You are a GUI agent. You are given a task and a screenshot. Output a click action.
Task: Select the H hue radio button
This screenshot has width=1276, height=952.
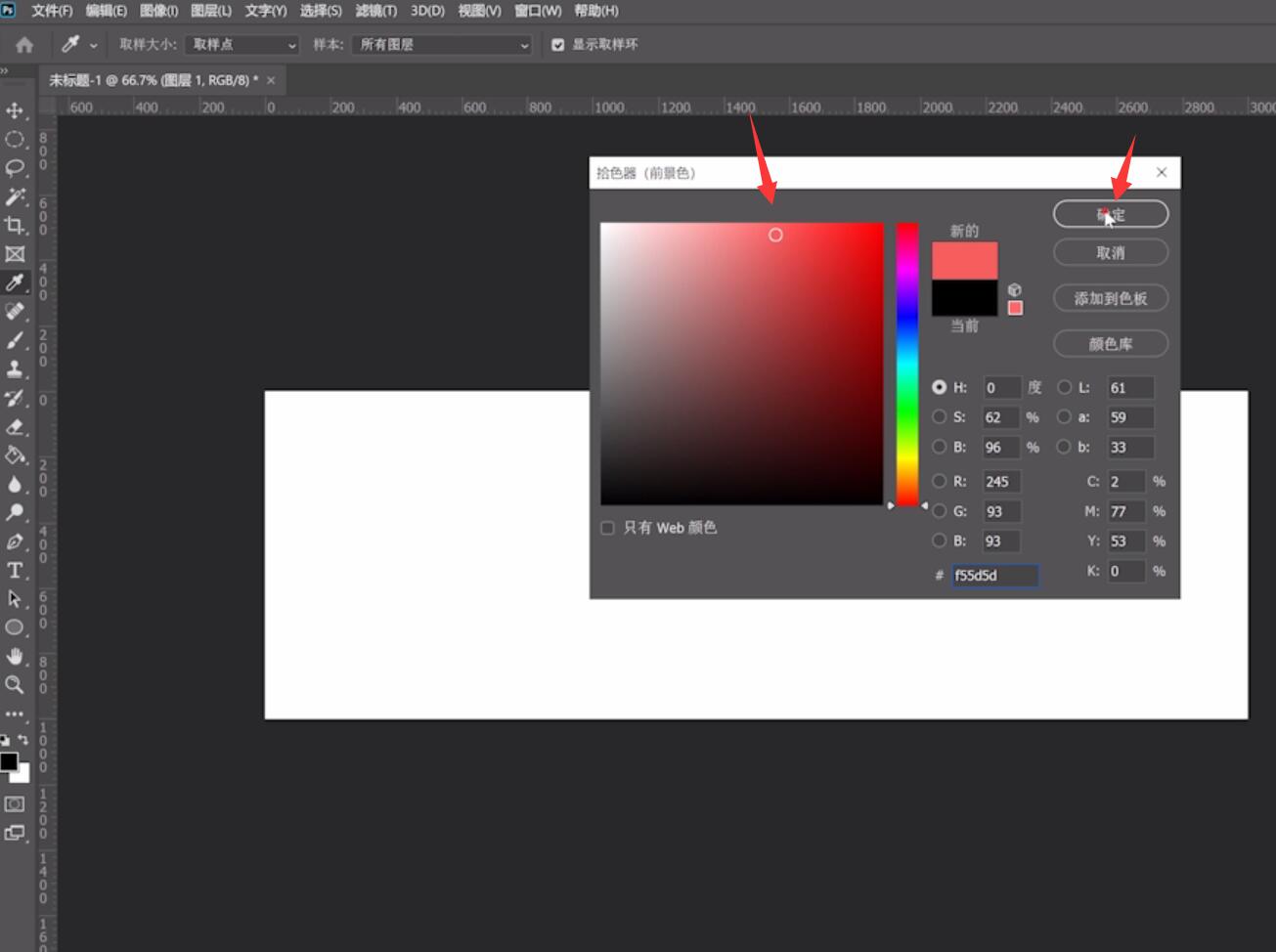(x=939, y=387)
